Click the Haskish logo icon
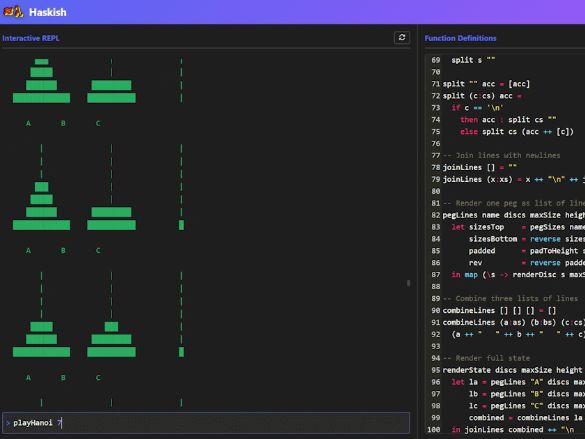This screenshot has width=585, height=439. tap(13, 12)
